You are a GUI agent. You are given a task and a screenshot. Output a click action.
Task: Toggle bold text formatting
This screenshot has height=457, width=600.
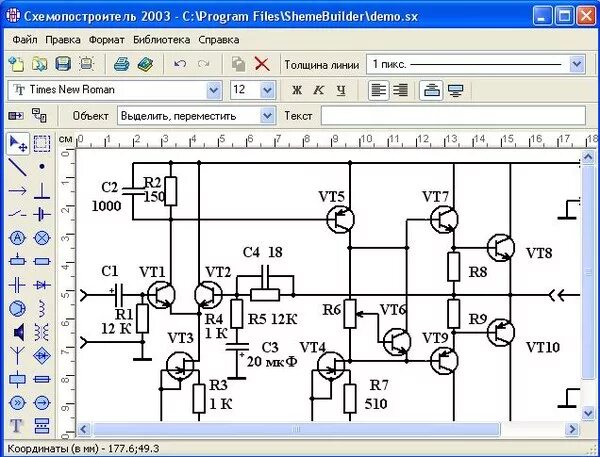(297, 90)
